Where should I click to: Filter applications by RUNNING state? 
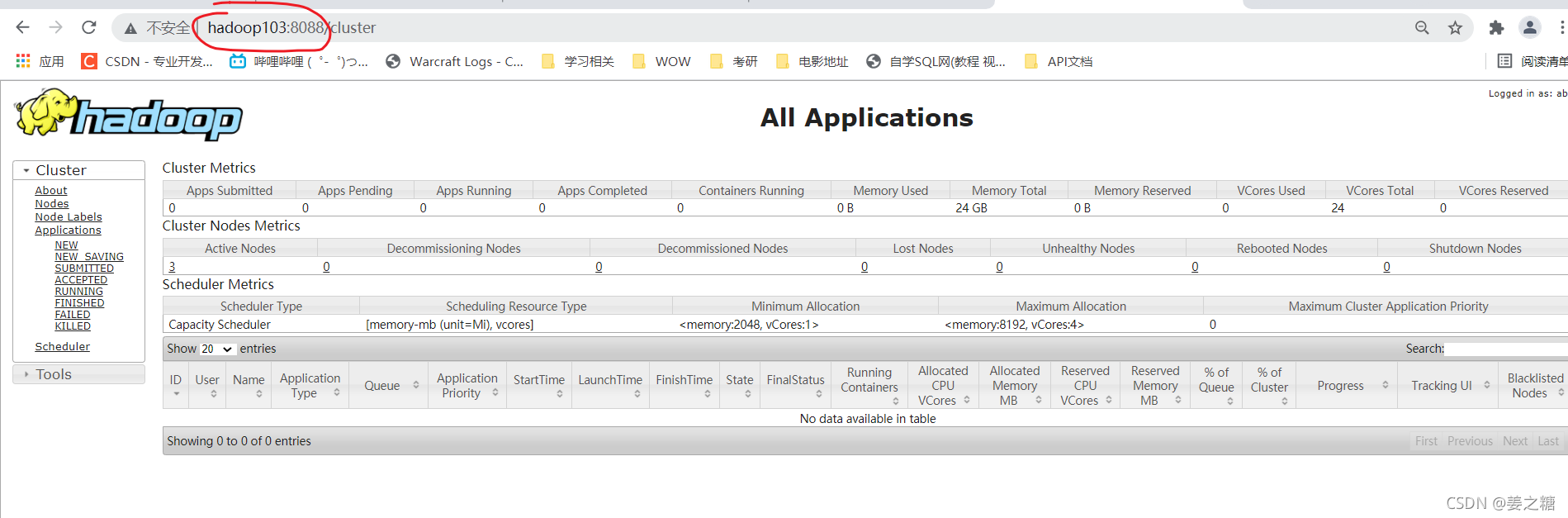(x=79, y=292)
